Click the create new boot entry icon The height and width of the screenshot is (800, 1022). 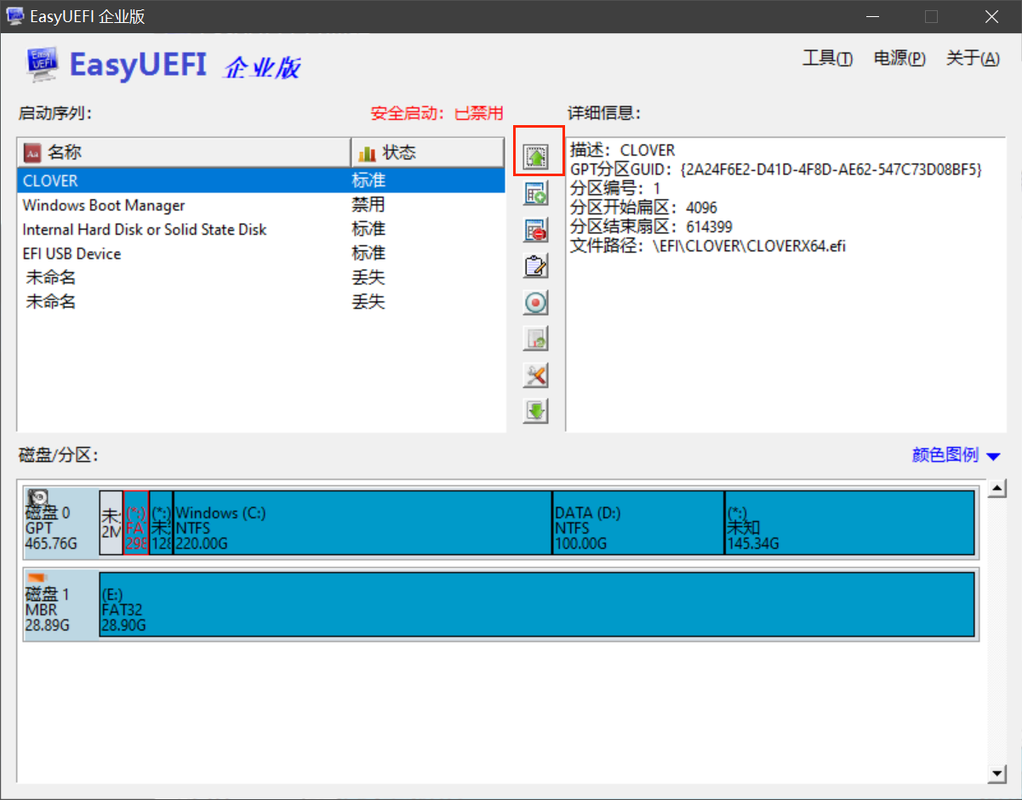pyautogui.click(x=536, y=193)
